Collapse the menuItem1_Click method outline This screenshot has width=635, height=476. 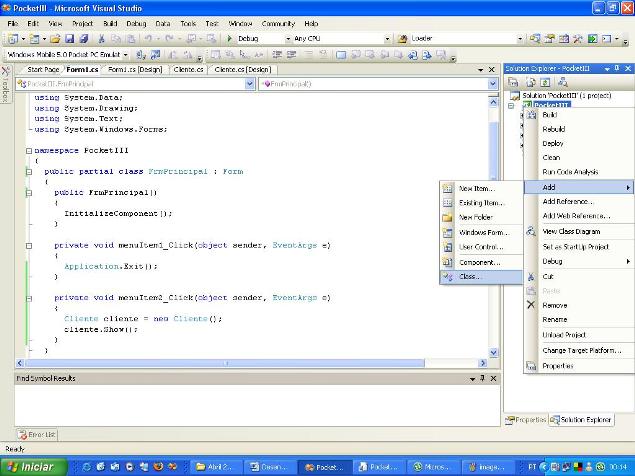[x=29, y=245]
